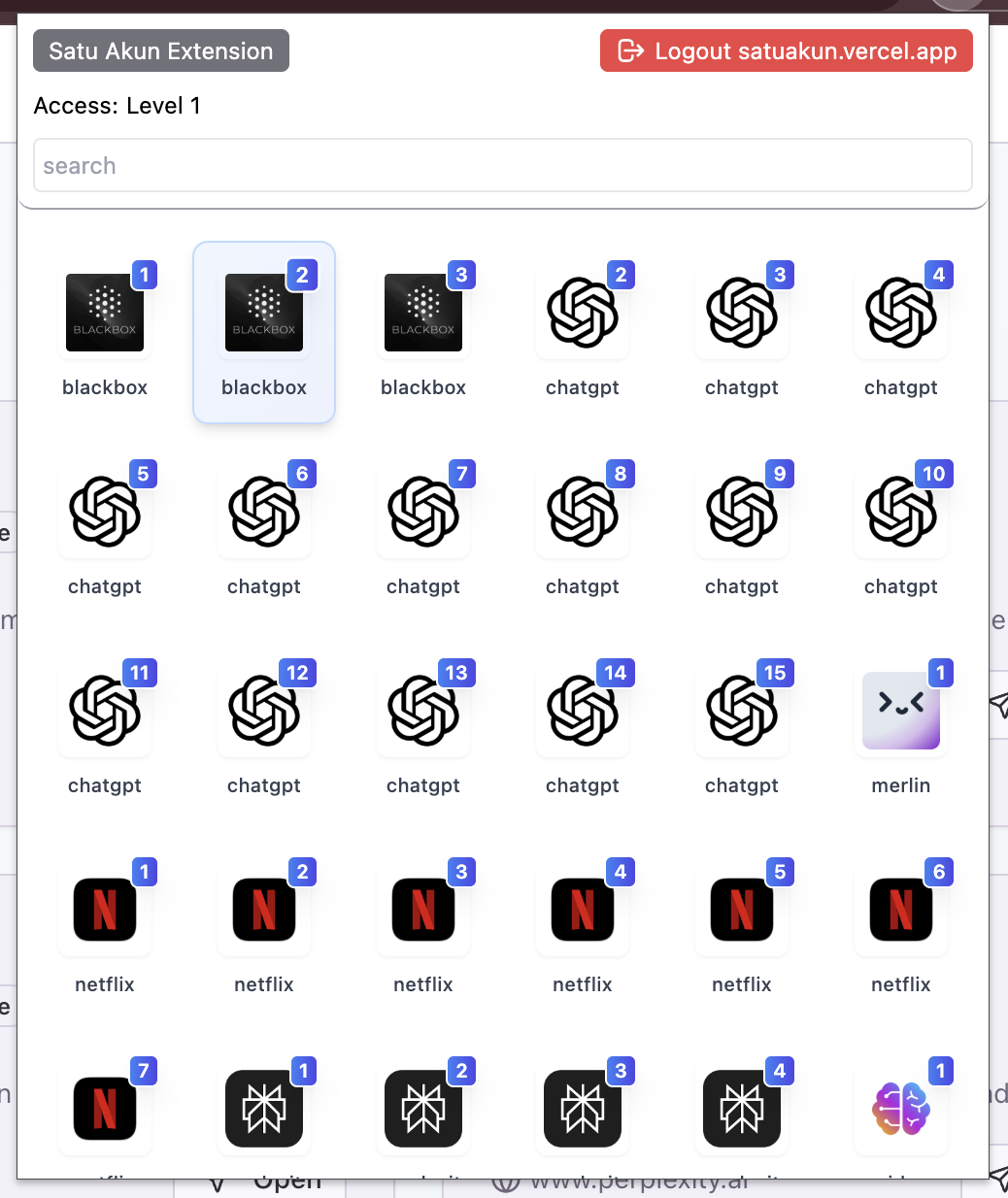Open Perplexity account number 1

click(x=264, y=1109)
